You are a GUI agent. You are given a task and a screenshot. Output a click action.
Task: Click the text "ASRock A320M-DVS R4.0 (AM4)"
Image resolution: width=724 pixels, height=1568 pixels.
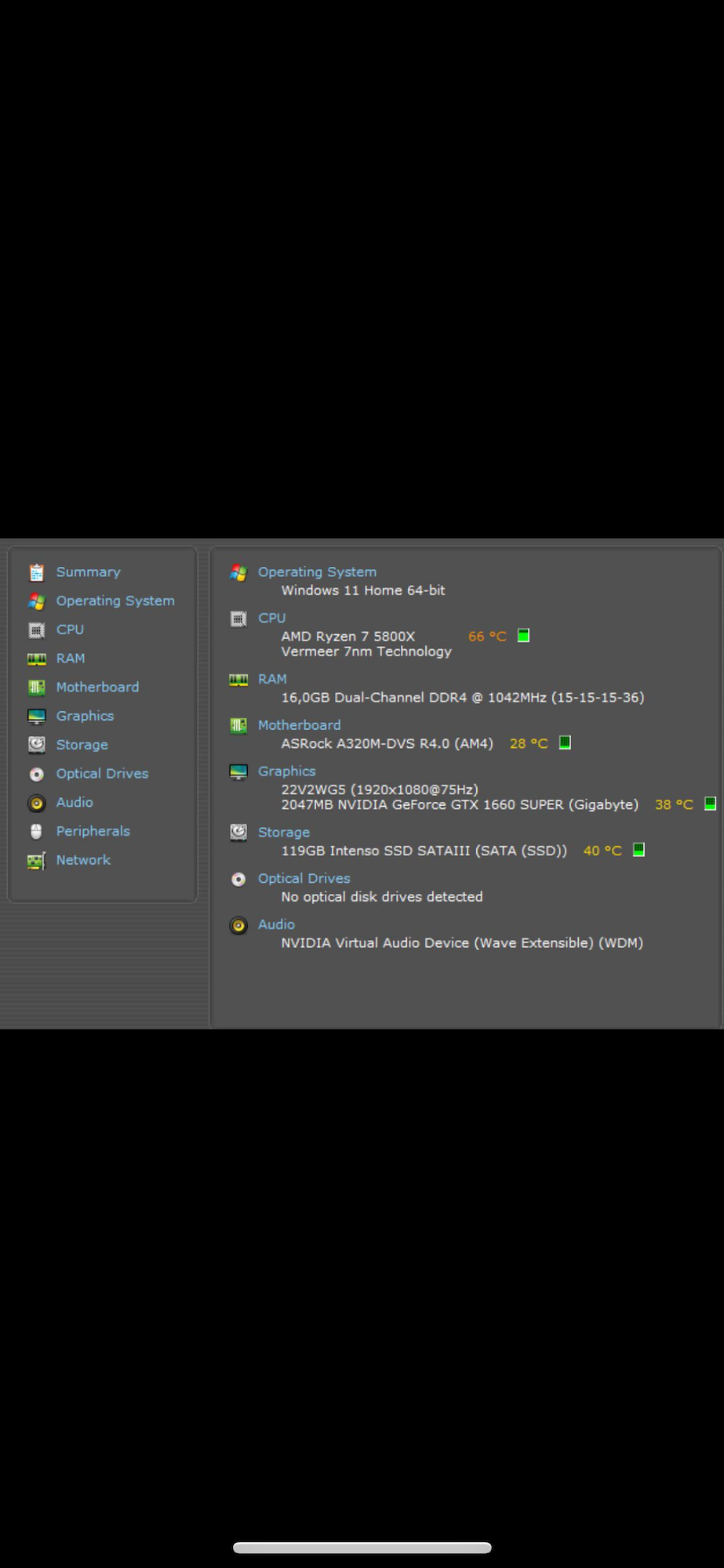pyautogui.click(x=387, y=743)
